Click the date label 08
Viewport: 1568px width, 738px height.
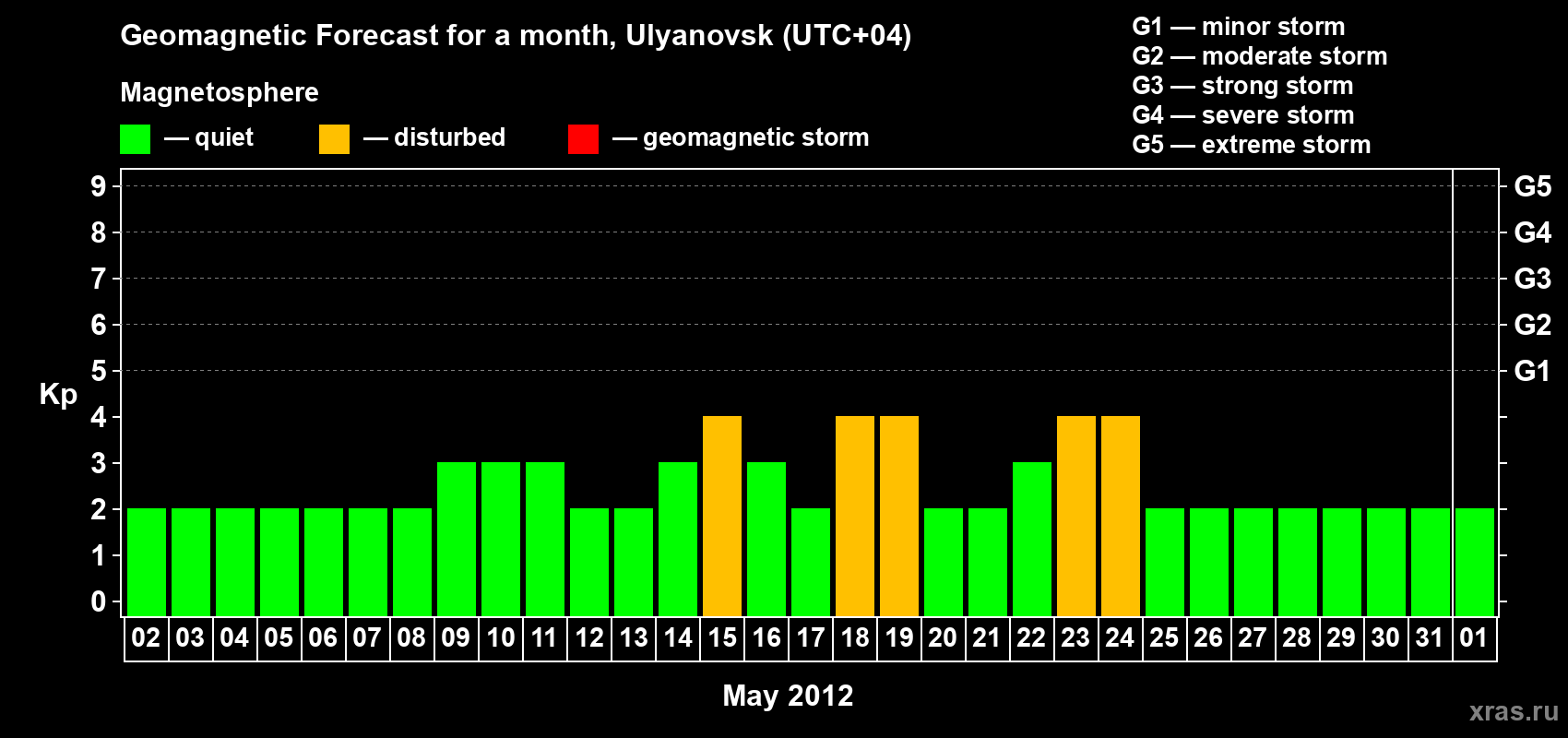[411, 637]
